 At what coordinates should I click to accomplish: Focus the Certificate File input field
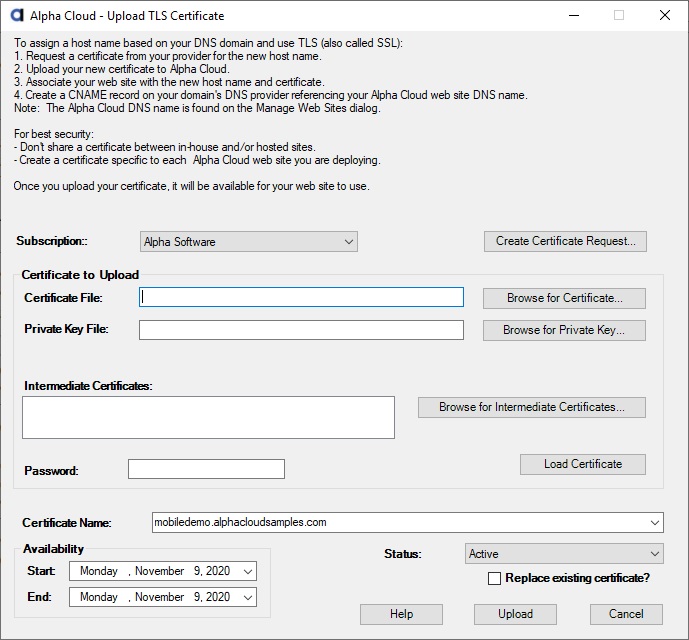point(301,297)
